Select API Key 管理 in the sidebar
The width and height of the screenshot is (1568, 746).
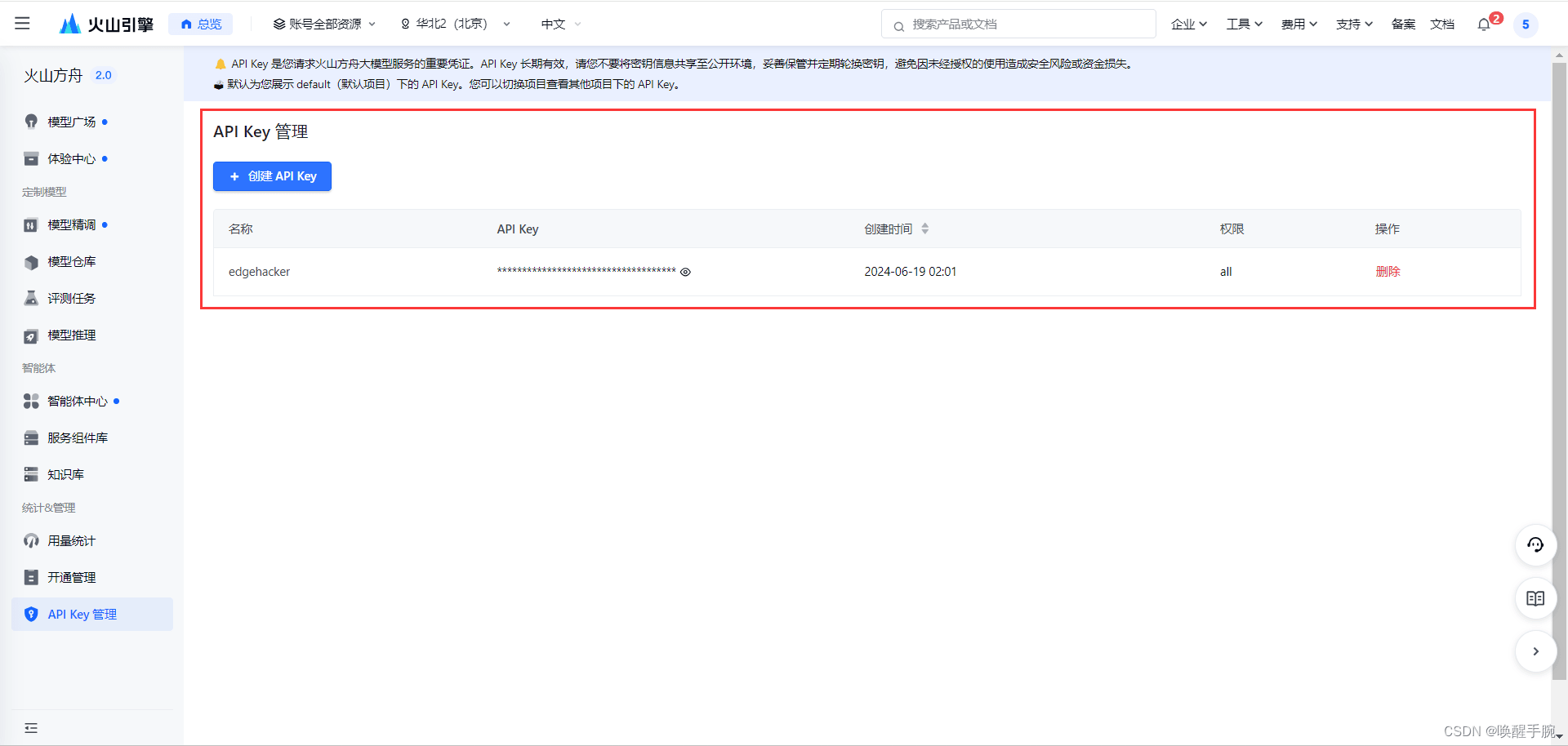[92, 614]
